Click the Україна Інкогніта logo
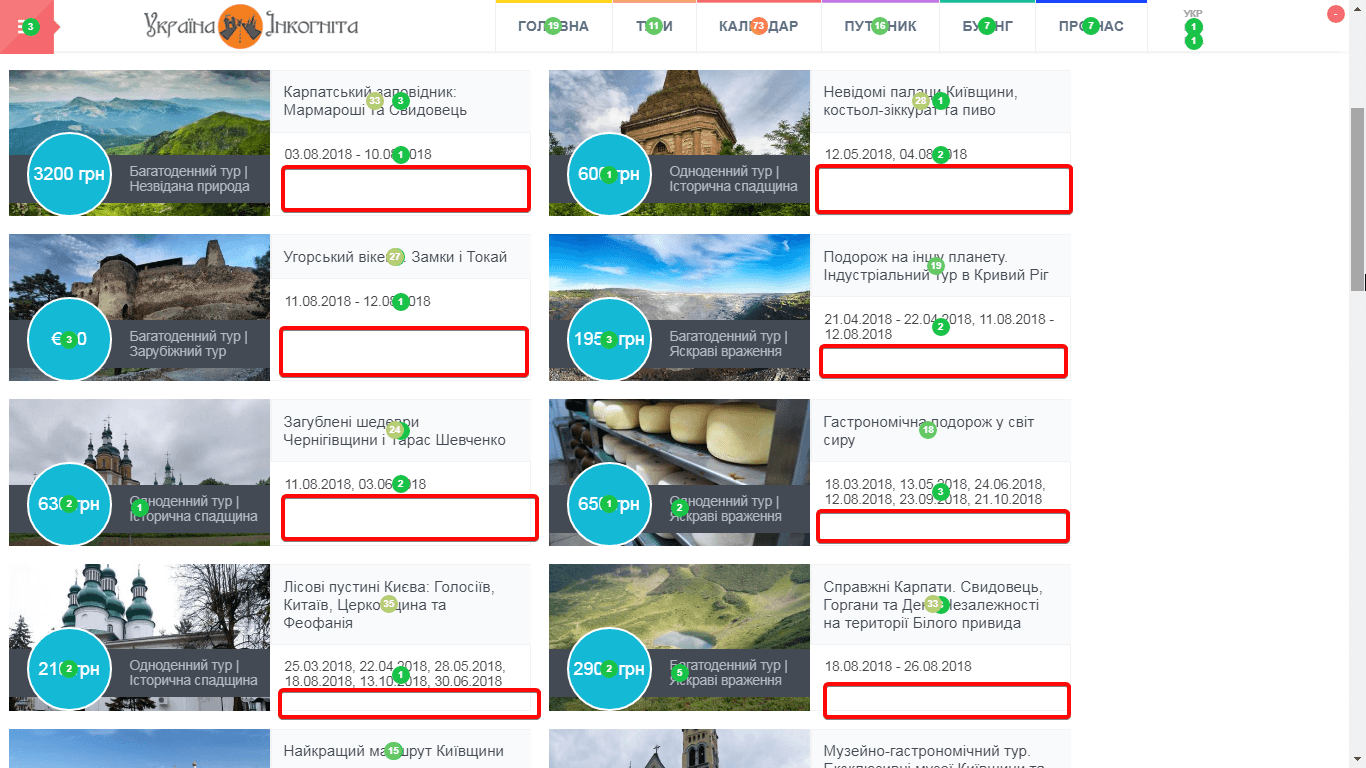The width and height of the screenshot is (1366, 768). (250, 26)
